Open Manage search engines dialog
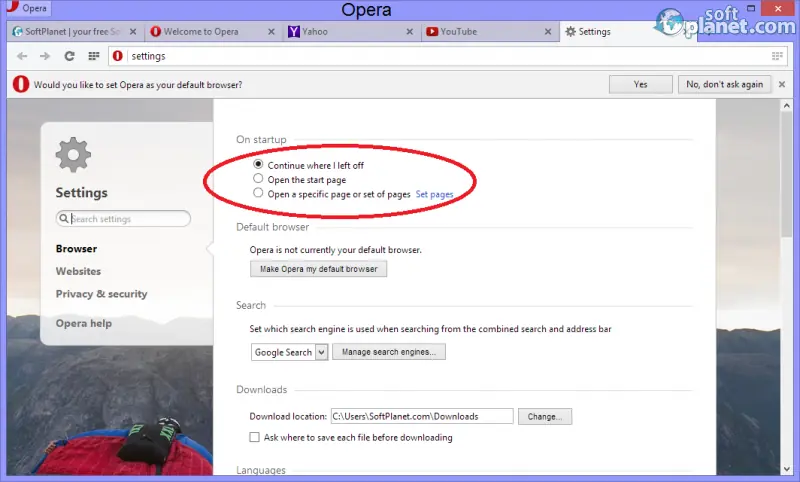The width and height of the screenshot is (800, 482). click(x=389, y=352)
